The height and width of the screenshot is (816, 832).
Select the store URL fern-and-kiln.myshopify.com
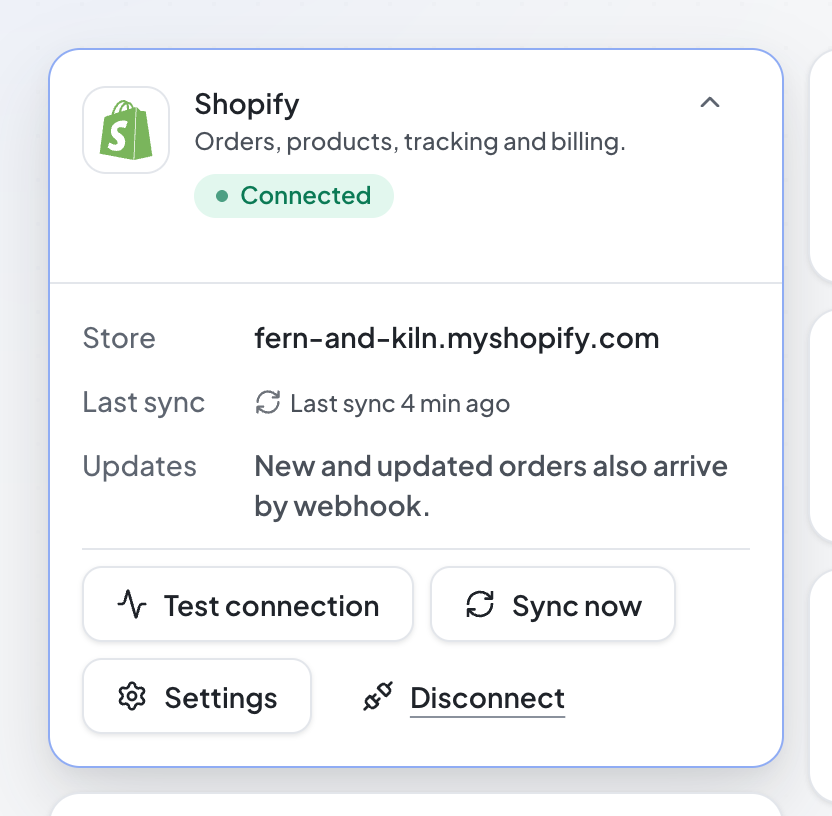tap(457, 338)
